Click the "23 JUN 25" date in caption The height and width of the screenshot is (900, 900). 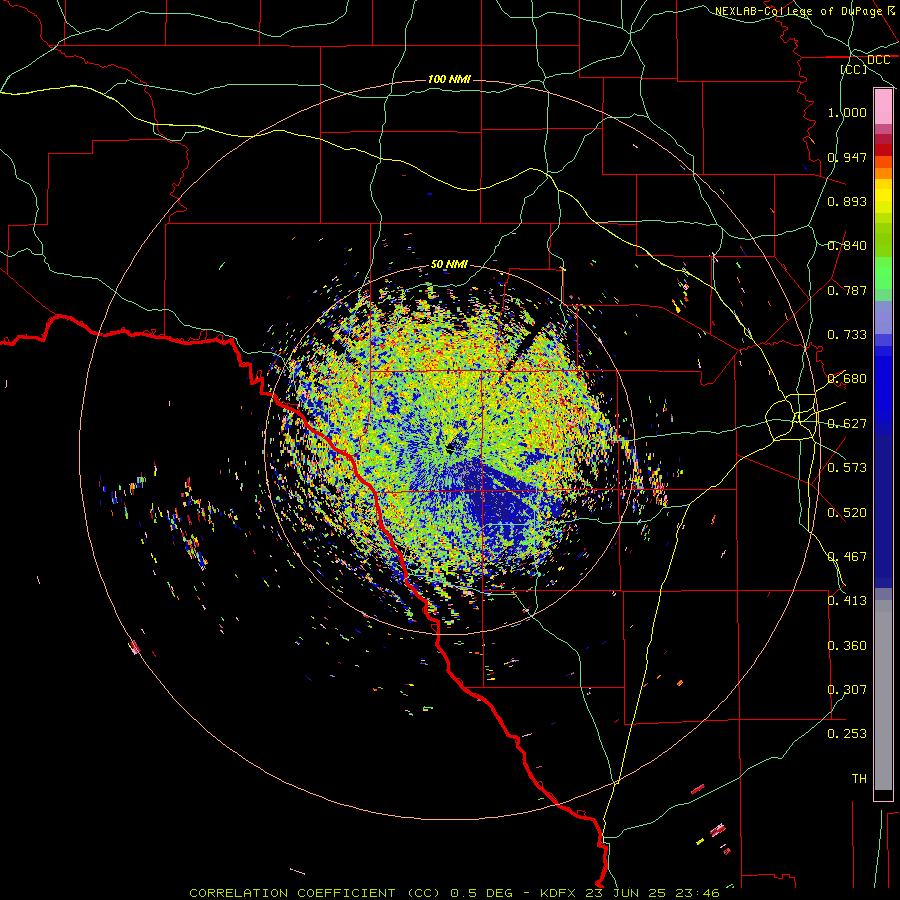click(x=626, y=893)
